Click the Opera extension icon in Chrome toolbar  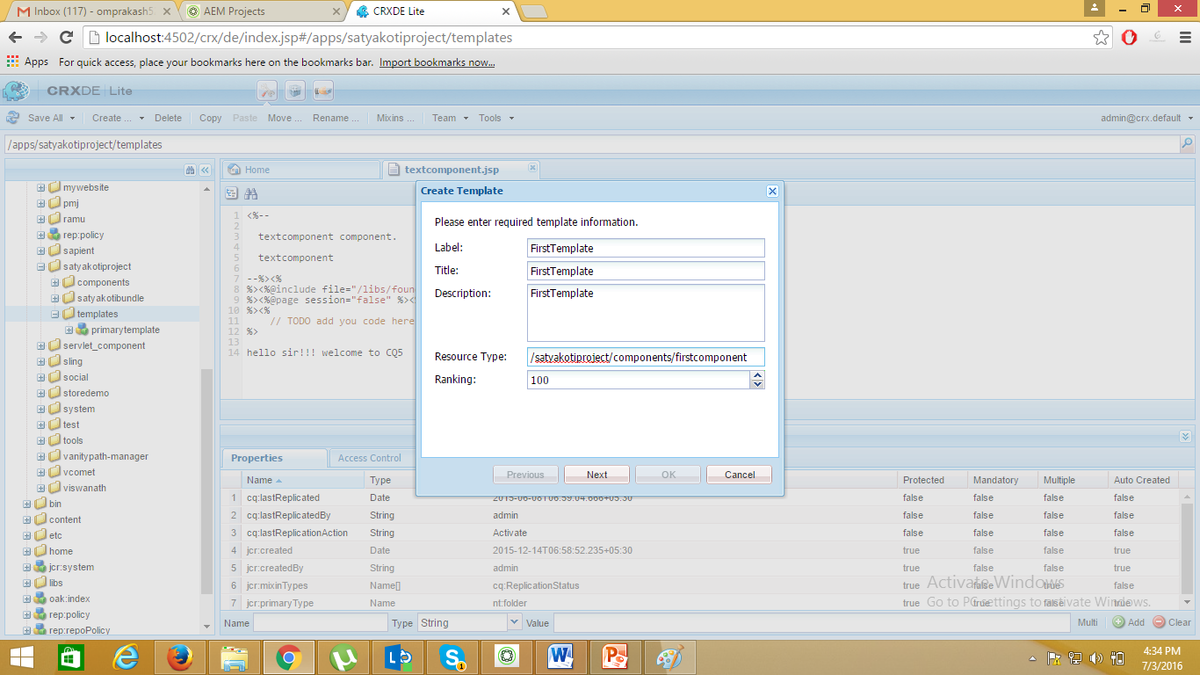[x=1128, y=38]
